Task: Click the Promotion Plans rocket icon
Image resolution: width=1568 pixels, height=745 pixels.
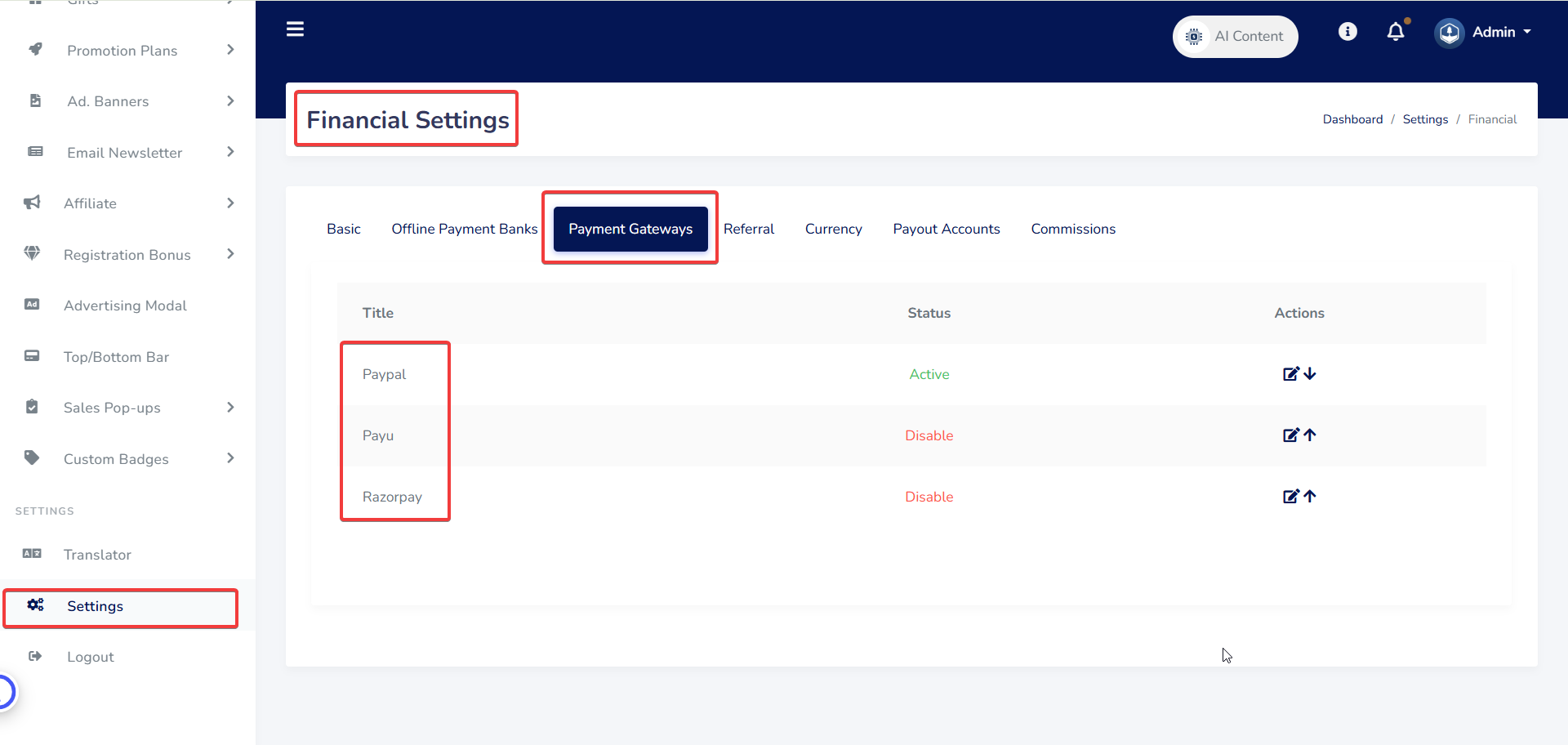Action: tap(35, 50)
